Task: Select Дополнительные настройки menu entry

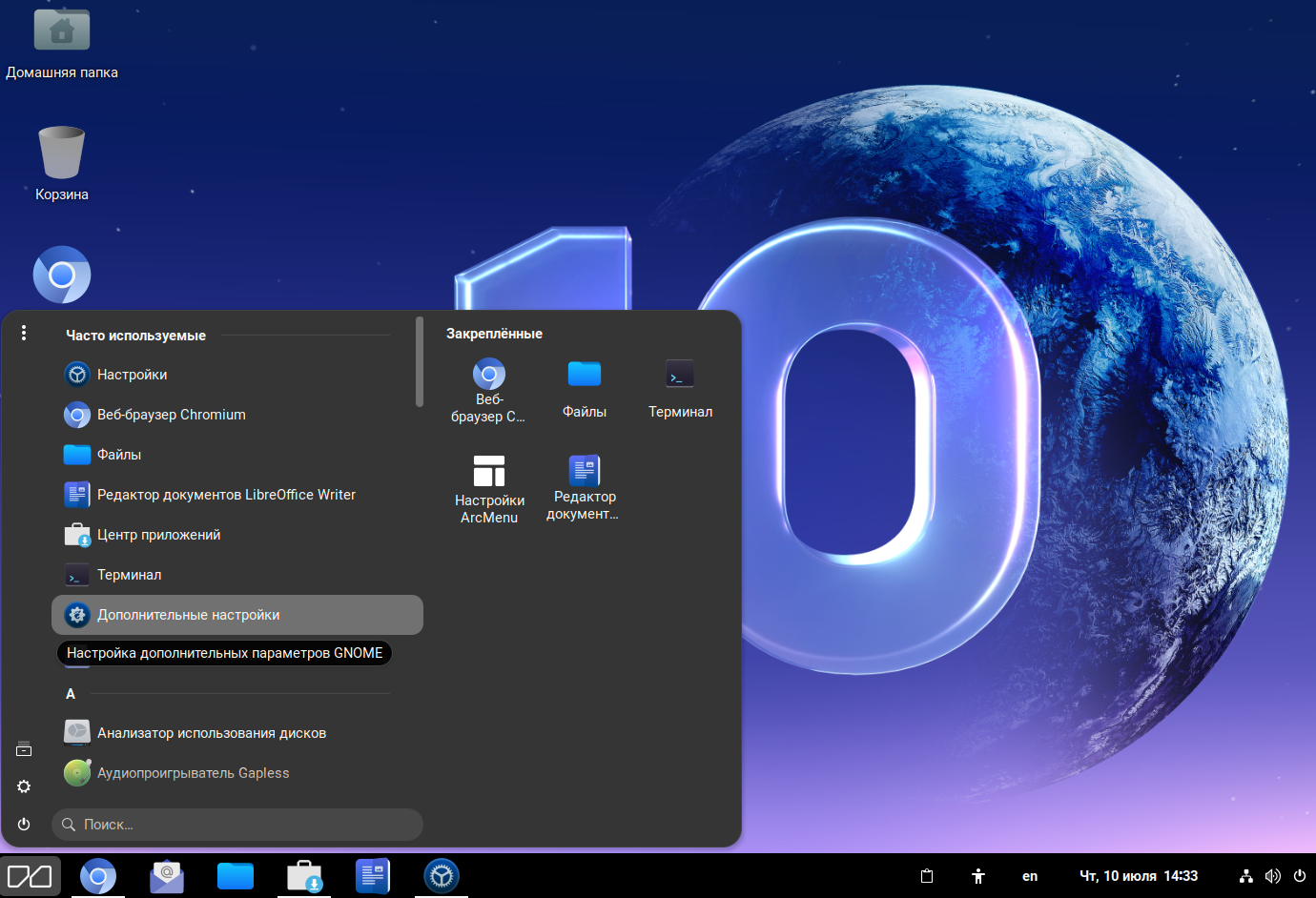Action: [236, 615]
